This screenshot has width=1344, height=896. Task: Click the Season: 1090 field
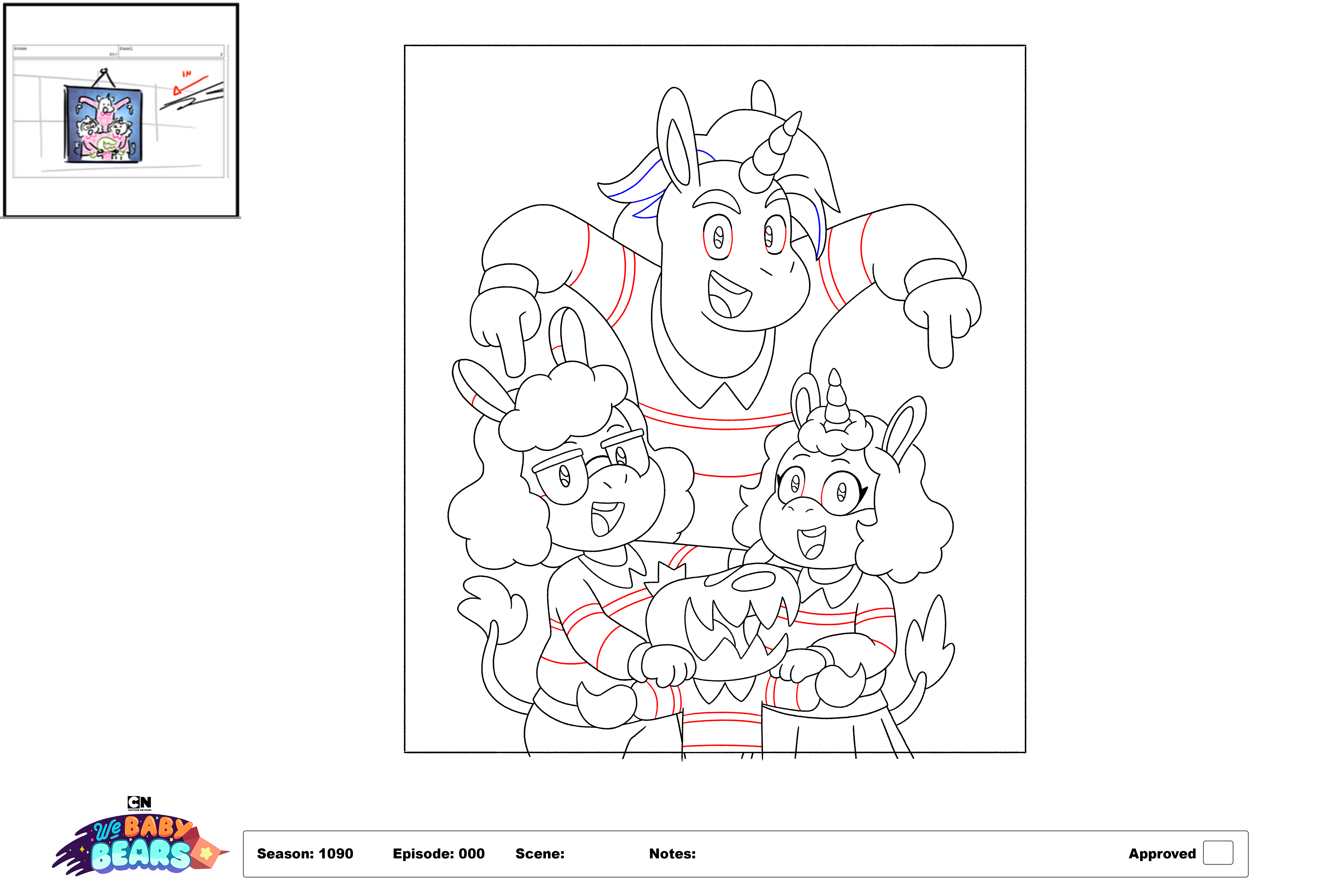[x=305, y=854]
